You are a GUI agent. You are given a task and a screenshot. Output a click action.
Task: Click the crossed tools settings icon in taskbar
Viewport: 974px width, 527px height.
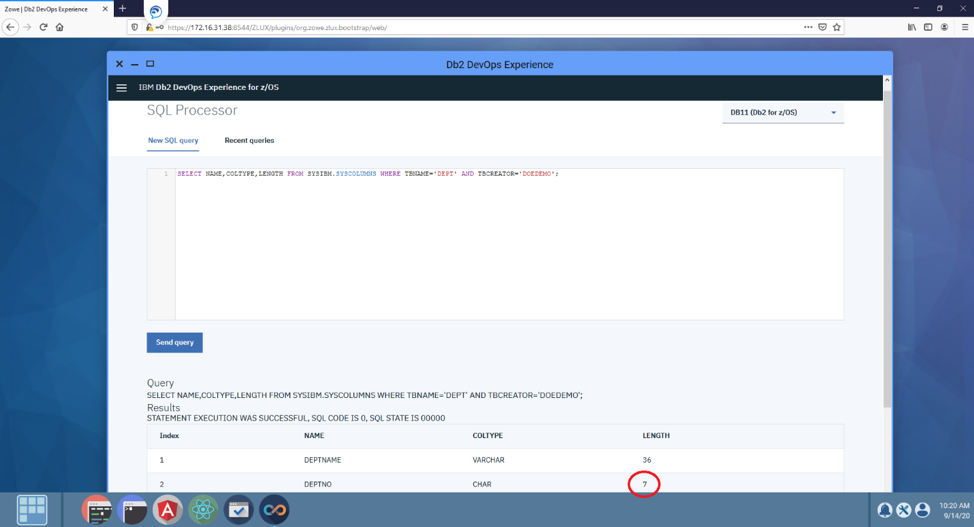904,510
